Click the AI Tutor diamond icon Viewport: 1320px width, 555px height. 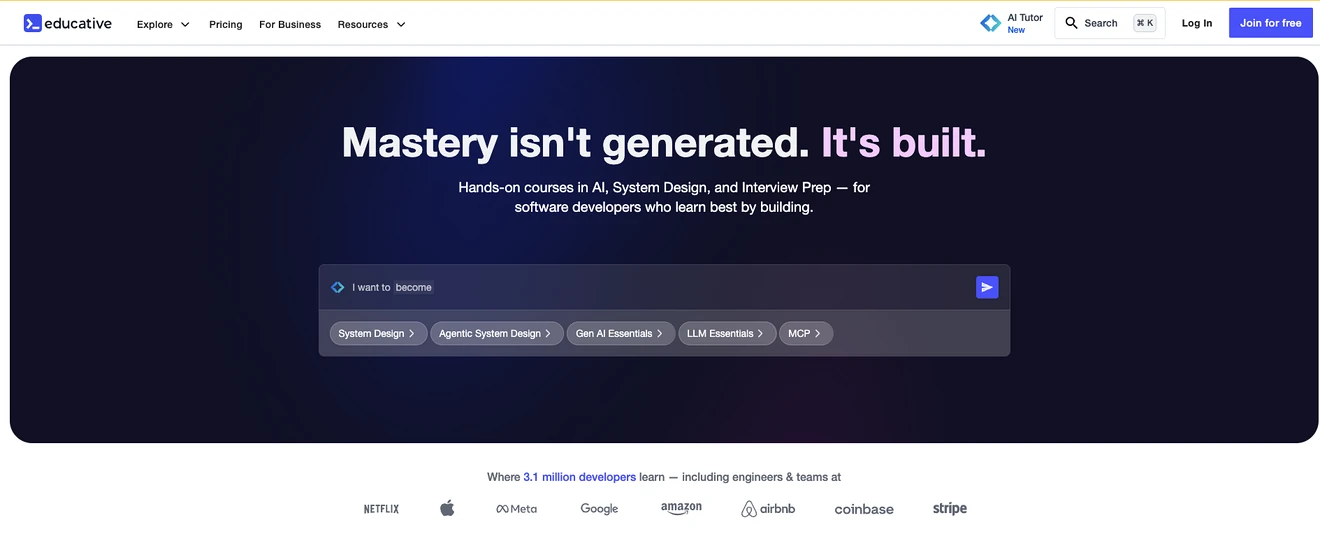click(x=990, y=23)
